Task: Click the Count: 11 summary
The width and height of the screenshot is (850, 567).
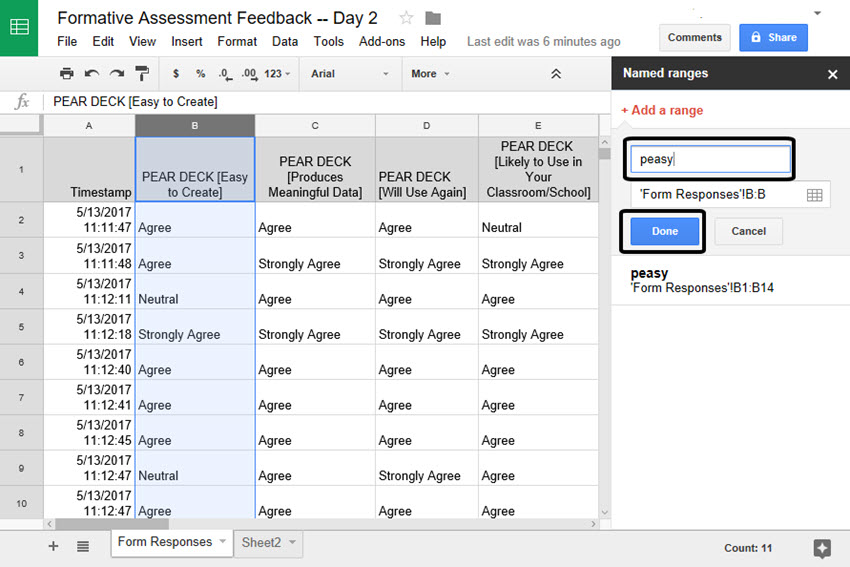Action: (x=748, y=548)
